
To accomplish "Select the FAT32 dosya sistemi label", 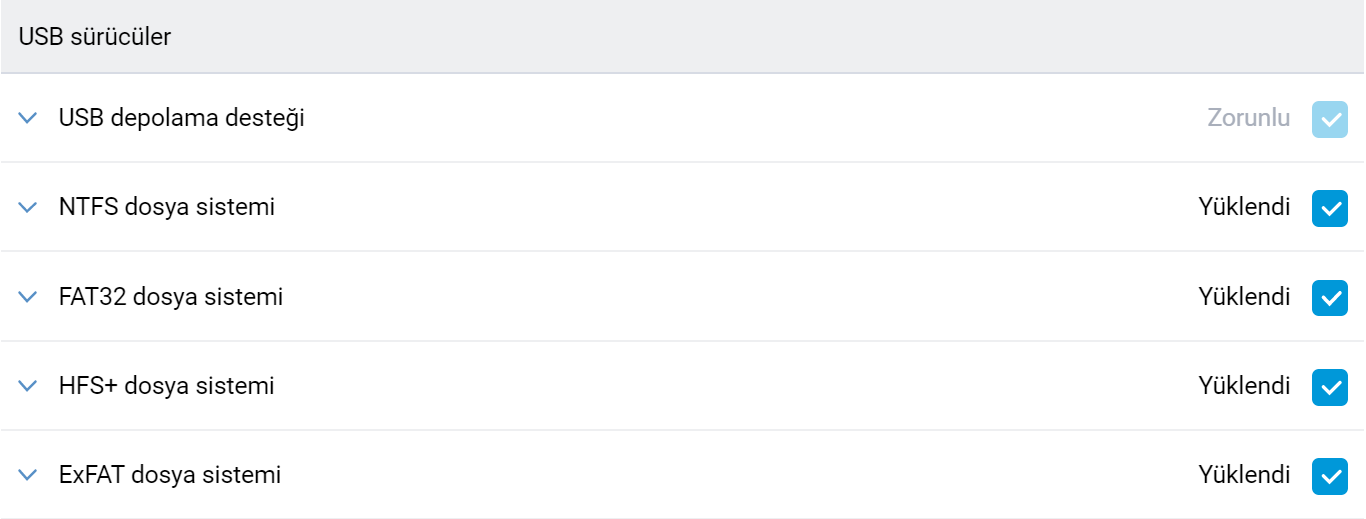I will 170,297.
